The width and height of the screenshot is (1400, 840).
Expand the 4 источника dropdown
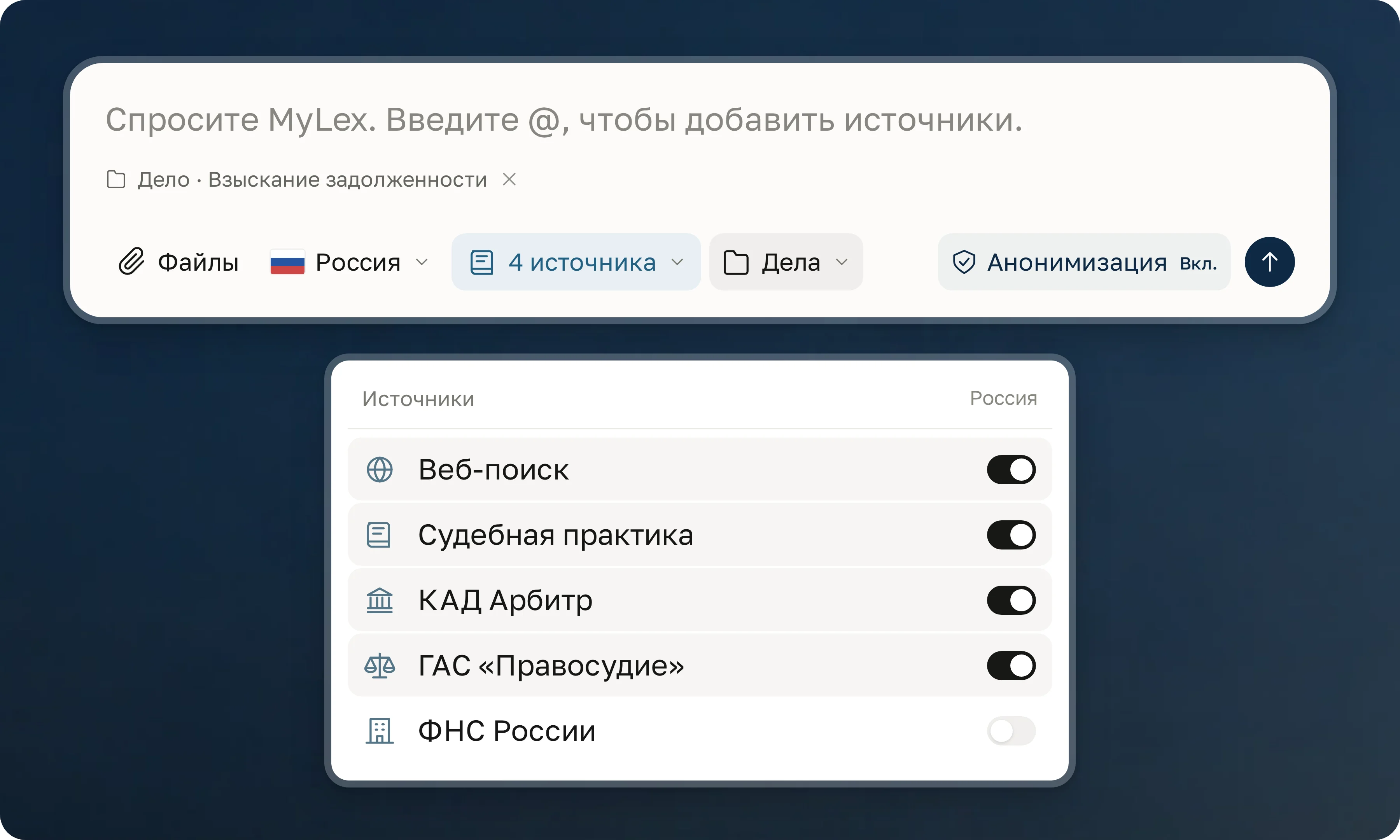click(576, 262)
